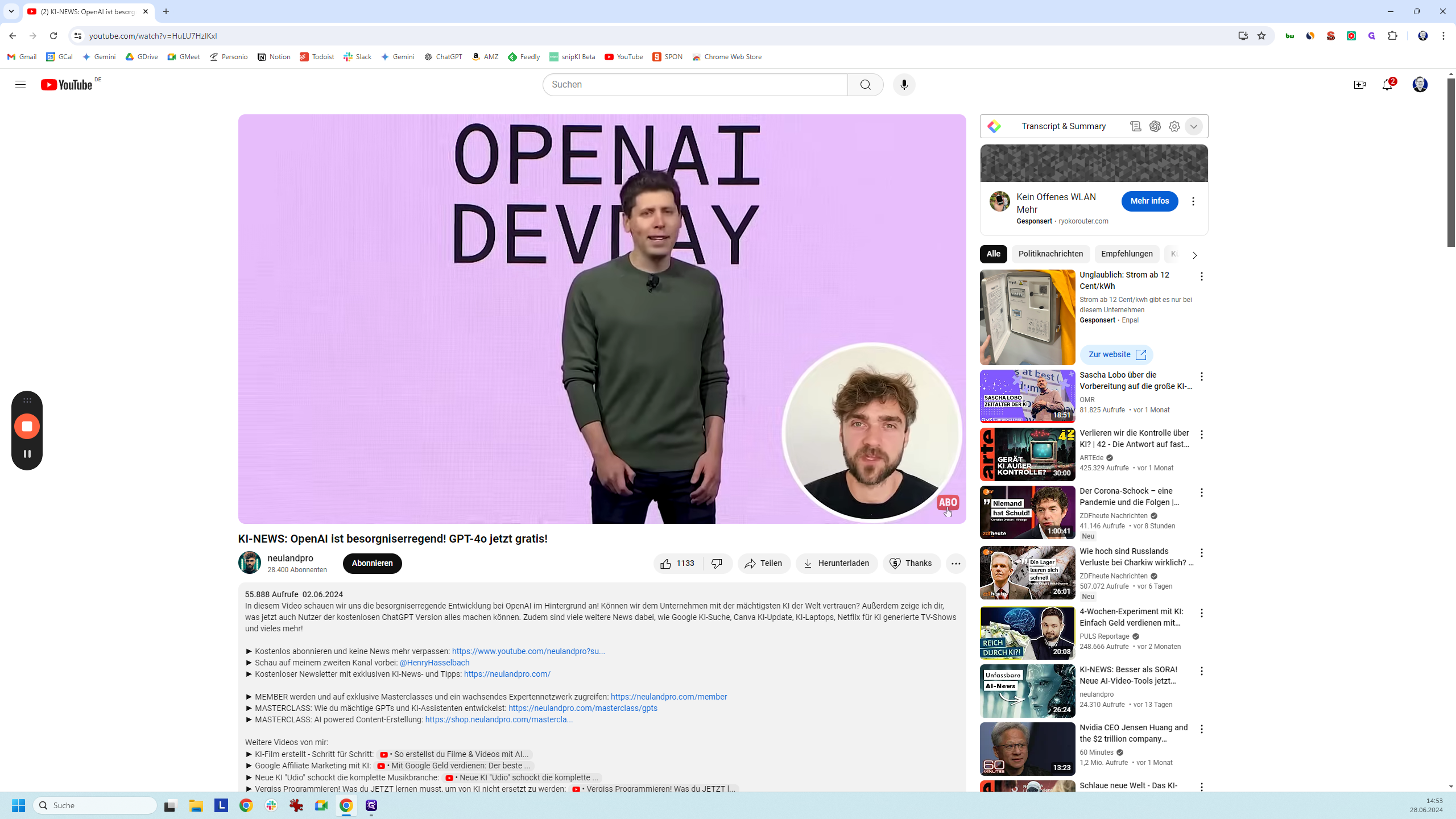This screenshot has height=819, width=1456.
Task: Open menu for Nvidia CEO Jensen Huang video
Action: [1201, 729]
